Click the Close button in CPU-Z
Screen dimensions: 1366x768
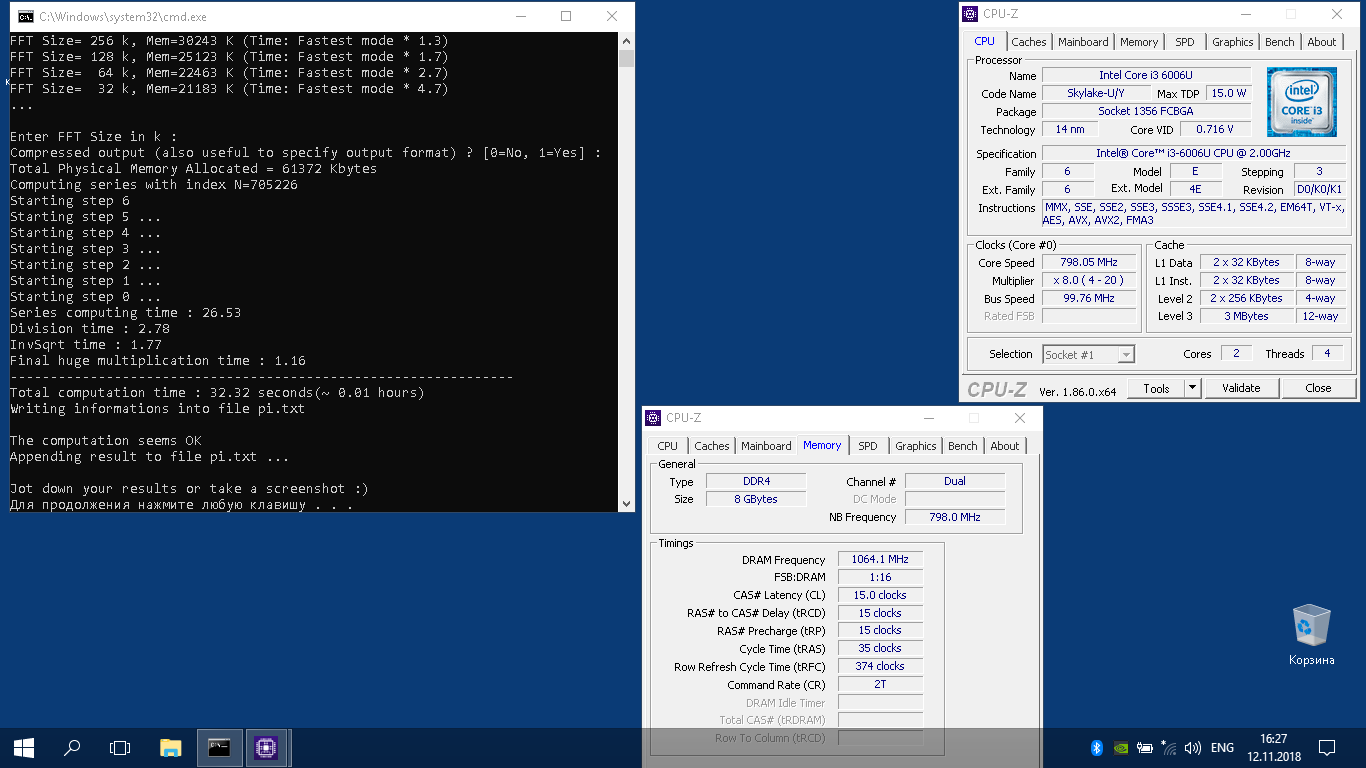[1318, 388]
